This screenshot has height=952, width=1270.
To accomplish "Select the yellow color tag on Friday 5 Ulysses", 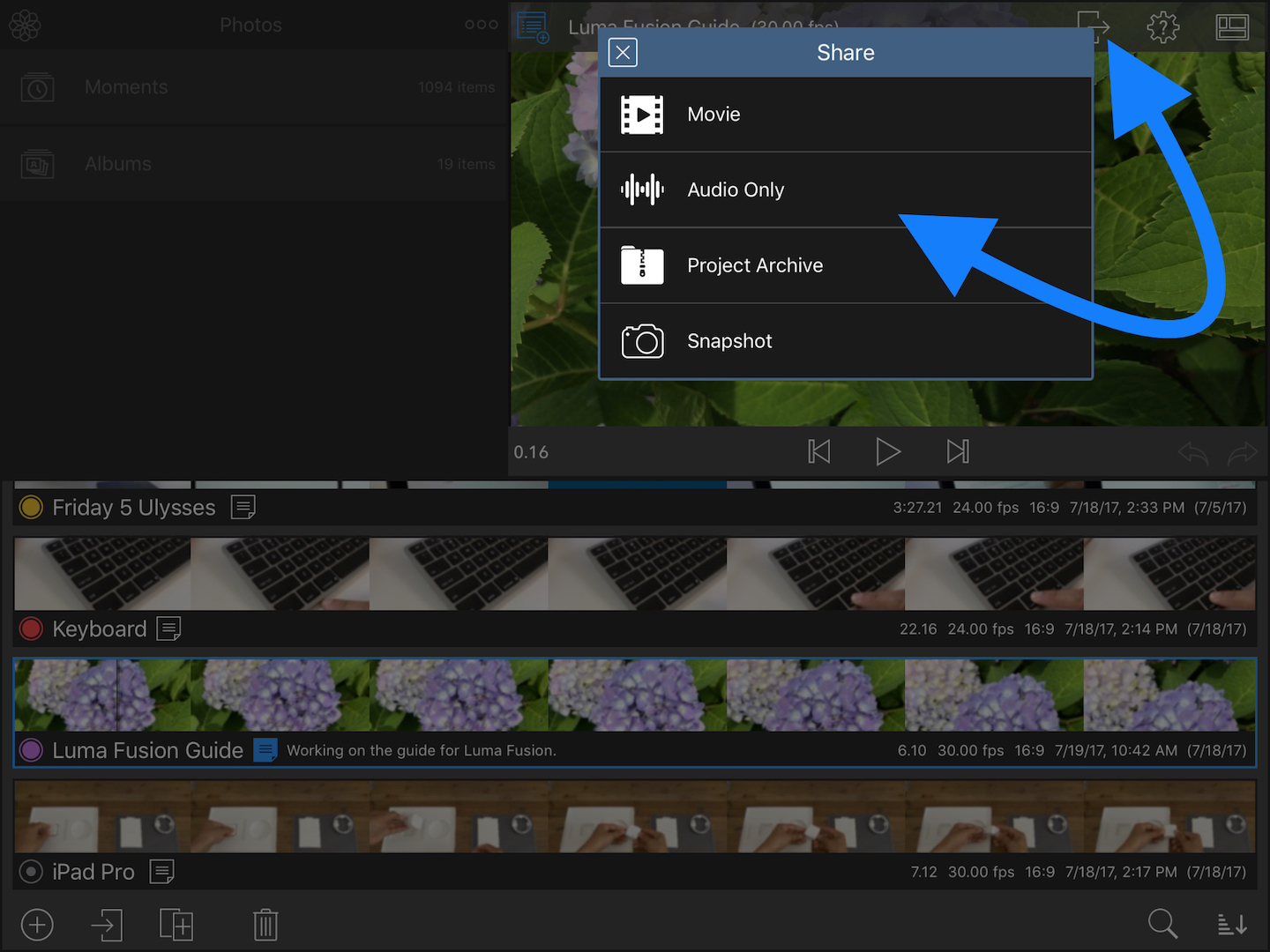I will point(31,508).
